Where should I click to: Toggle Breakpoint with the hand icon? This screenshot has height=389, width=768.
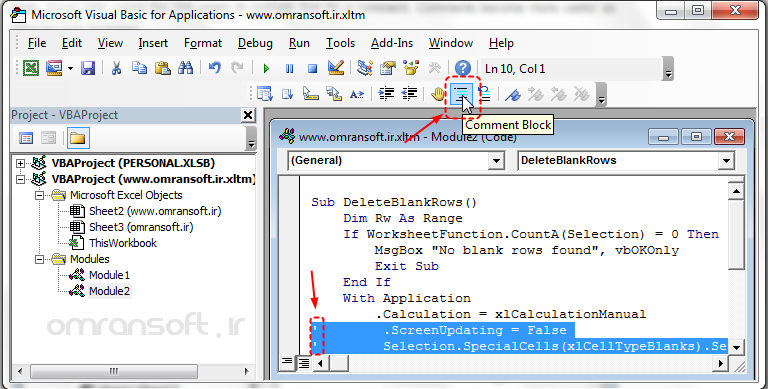437,94
